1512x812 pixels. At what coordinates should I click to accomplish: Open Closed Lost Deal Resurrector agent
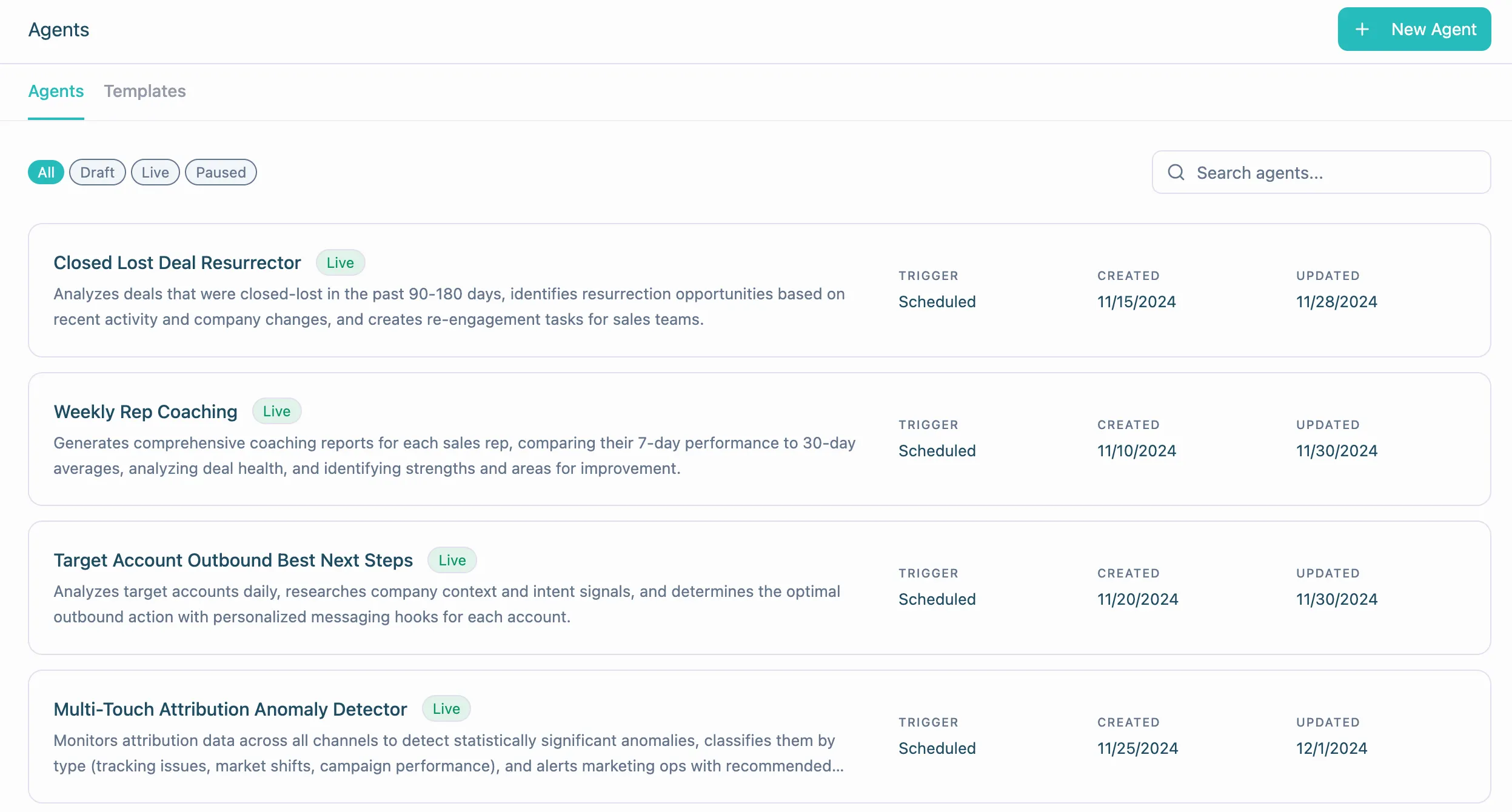click(177, 263)
